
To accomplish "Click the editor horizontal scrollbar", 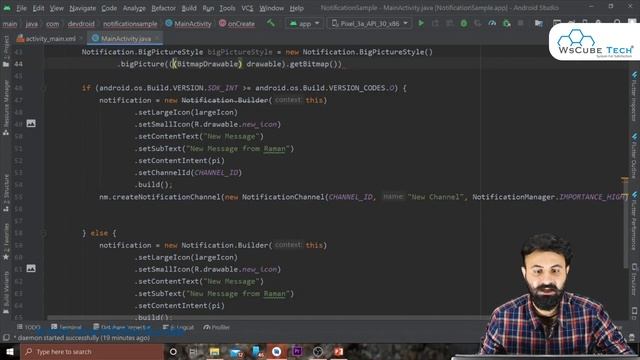I will pos(269,318).
